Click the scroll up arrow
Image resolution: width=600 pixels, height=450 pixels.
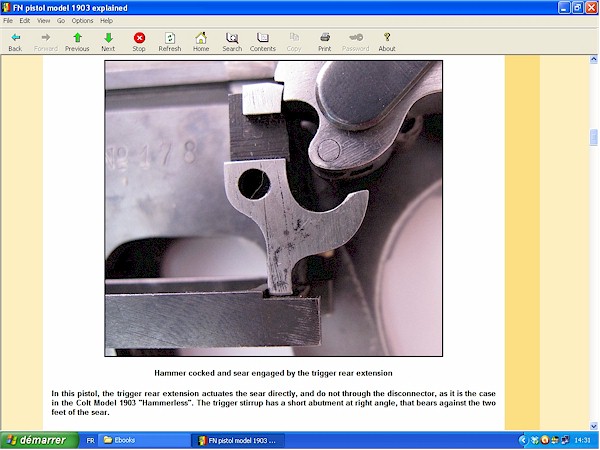pyautogui.click(x=593, y=59)
